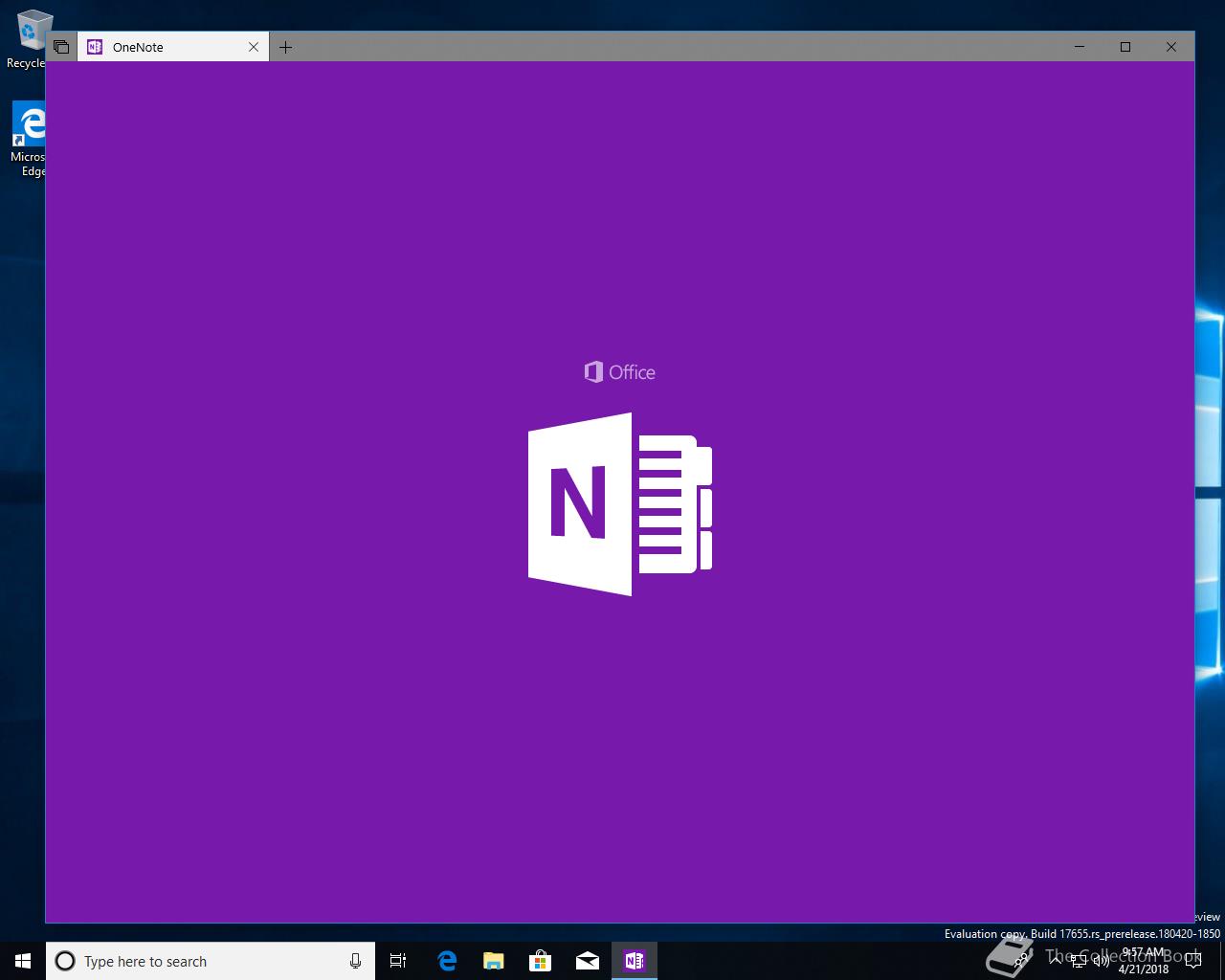Open the tab sets overview icon
Viewport: 1225px width, 980px height.
(61, 47)
